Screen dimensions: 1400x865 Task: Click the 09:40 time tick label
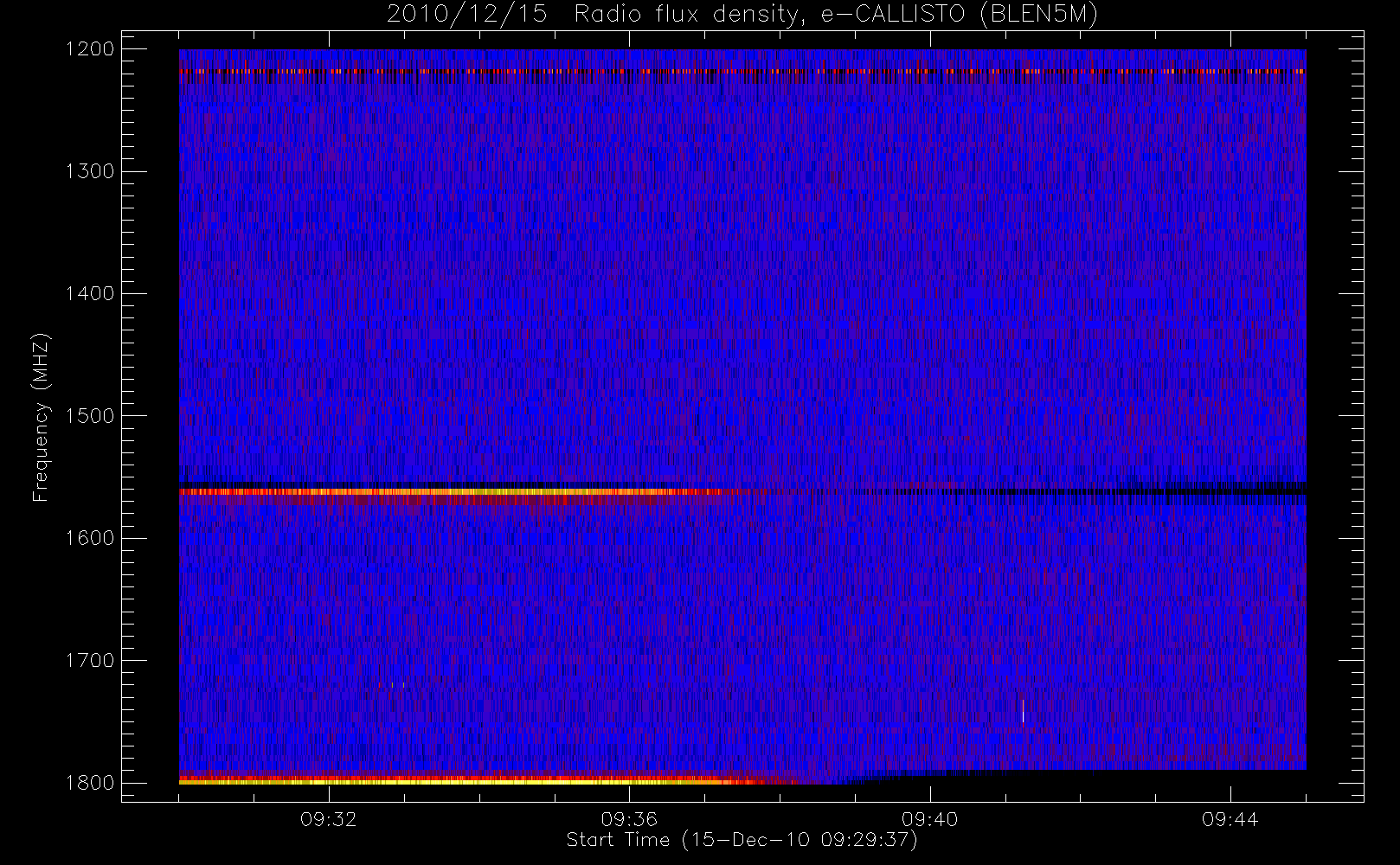pos(930,819)
